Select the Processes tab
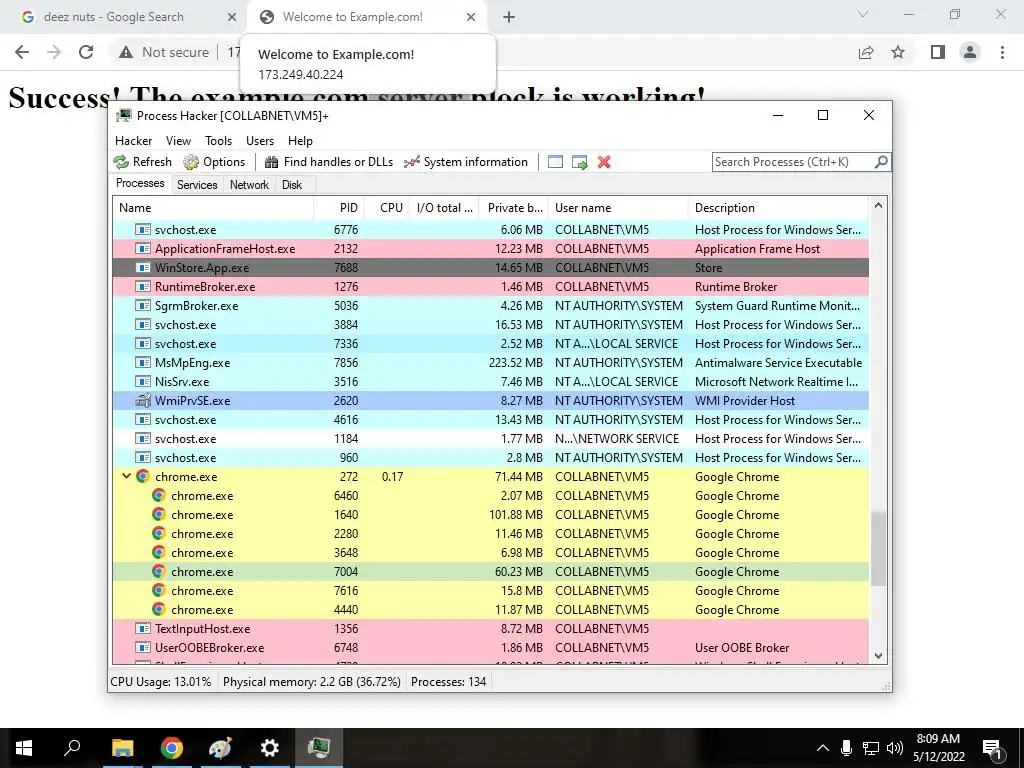Viewport: 1024px width, 768px height. click(x=140, y=183)
